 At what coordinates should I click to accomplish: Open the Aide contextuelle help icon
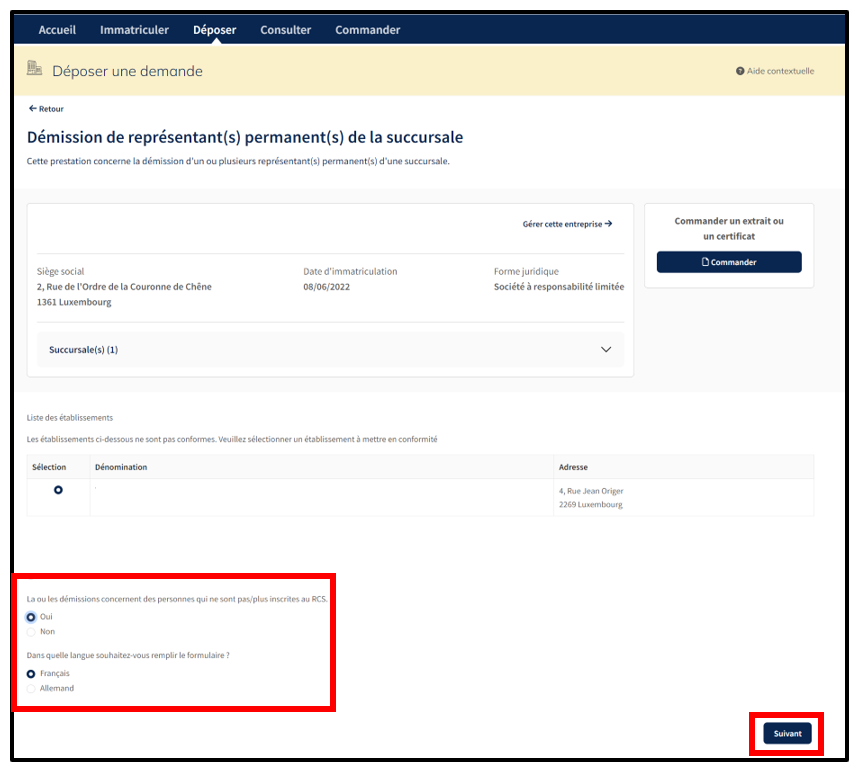coord(740,71)
